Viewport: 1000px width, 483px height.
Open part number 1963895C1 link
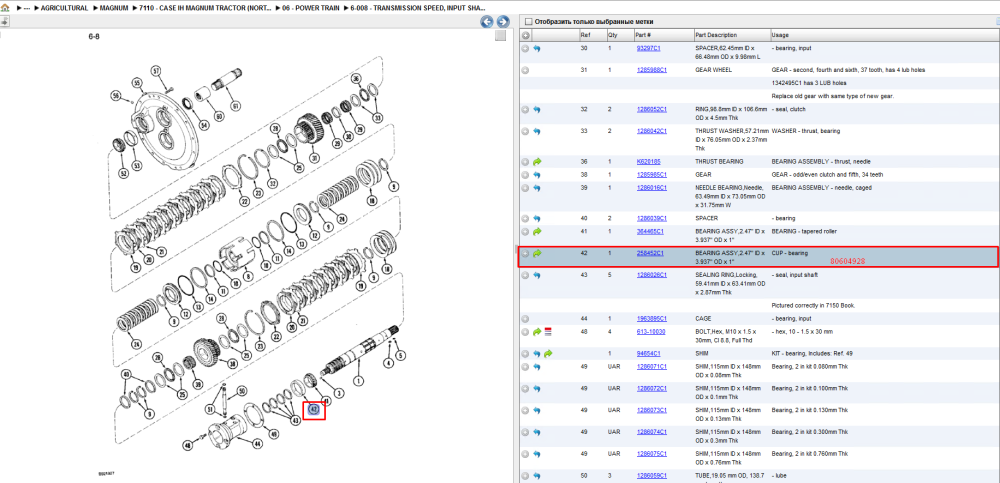coord(651,318)
